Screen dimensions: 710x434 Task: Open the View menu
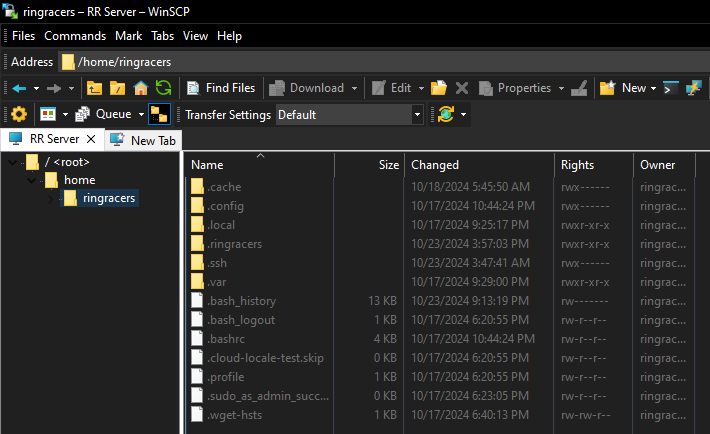coord(195,36)
